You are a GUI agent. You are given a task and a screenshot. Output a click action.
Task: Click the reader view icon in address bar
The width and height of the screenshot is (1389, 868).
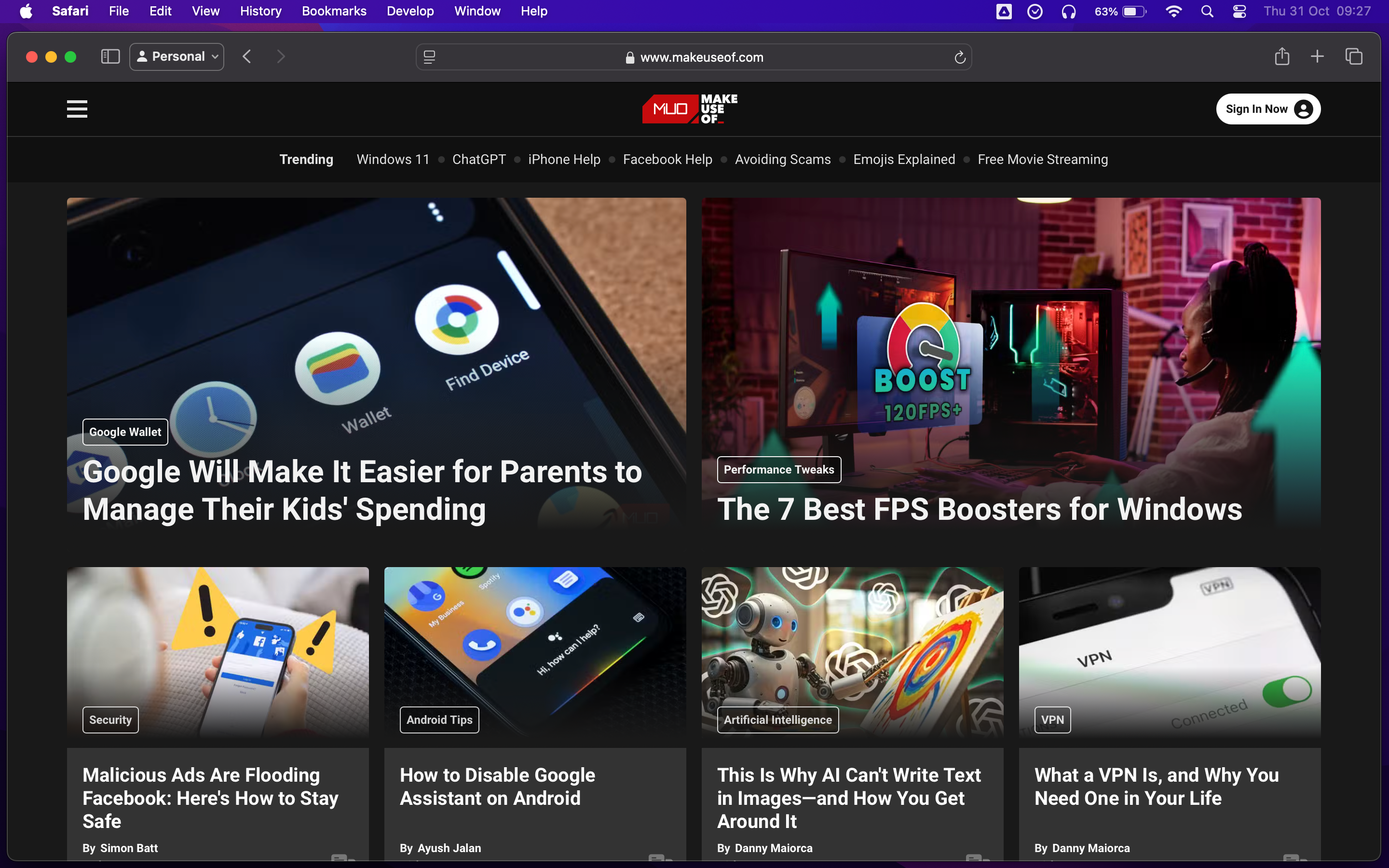click(x=430, y=56)
